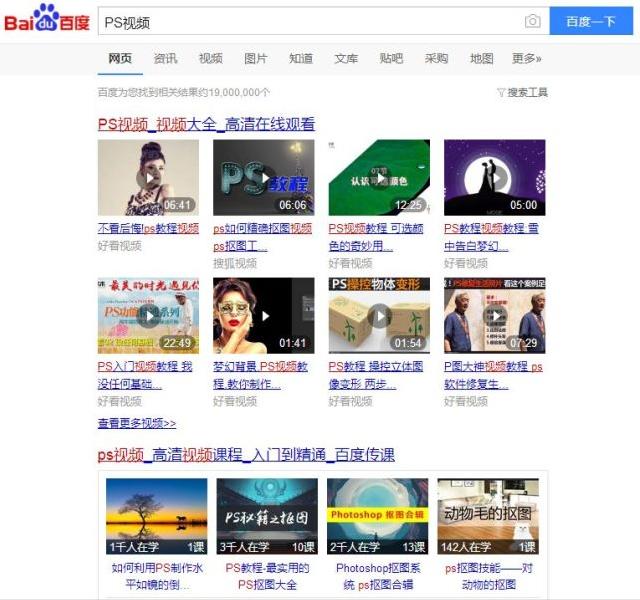Open the 采购 tab
The width and height of the screenshot is (640, 600).
coord(436,58)
